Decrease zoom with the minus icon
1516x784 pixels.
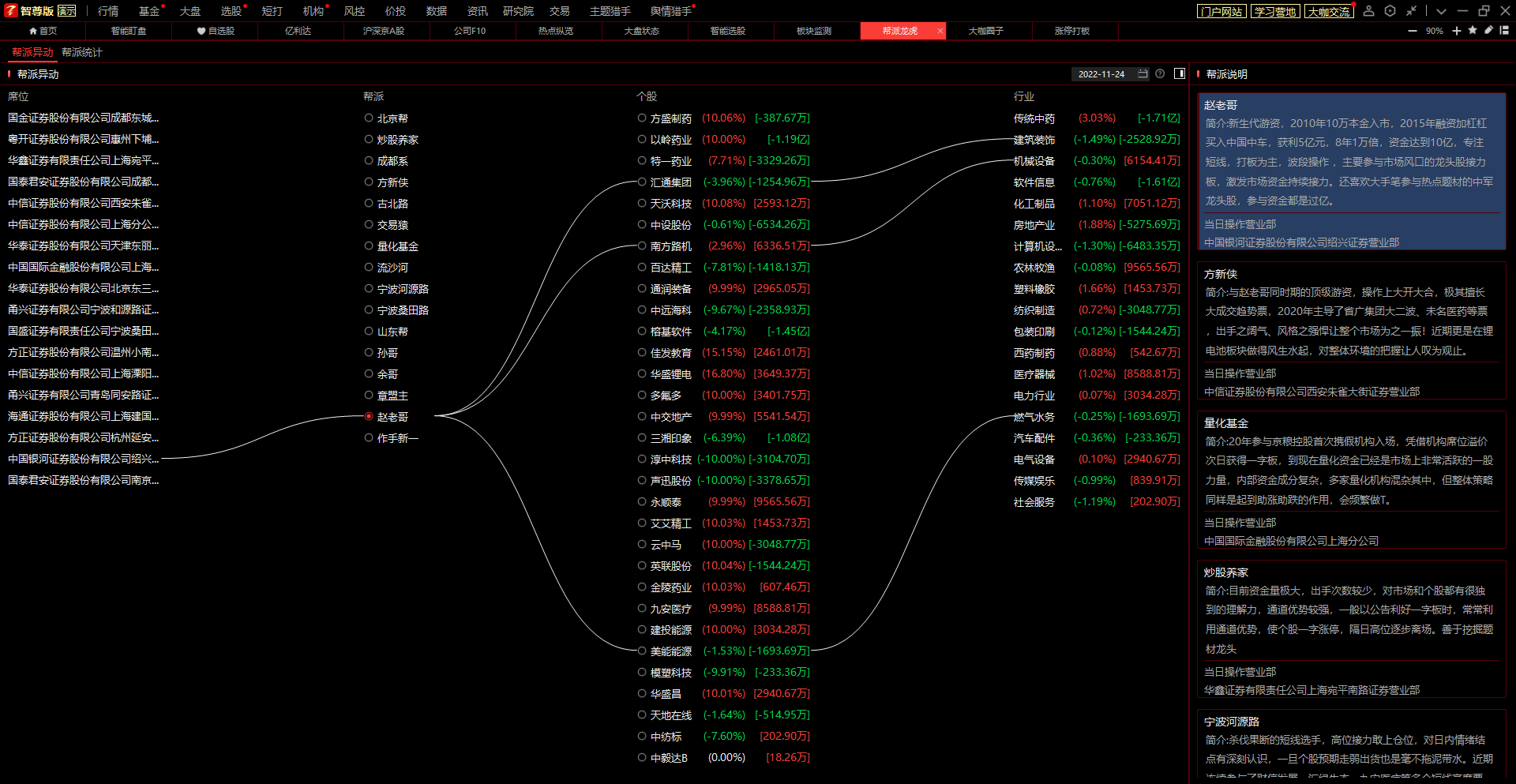[1413, 31]
